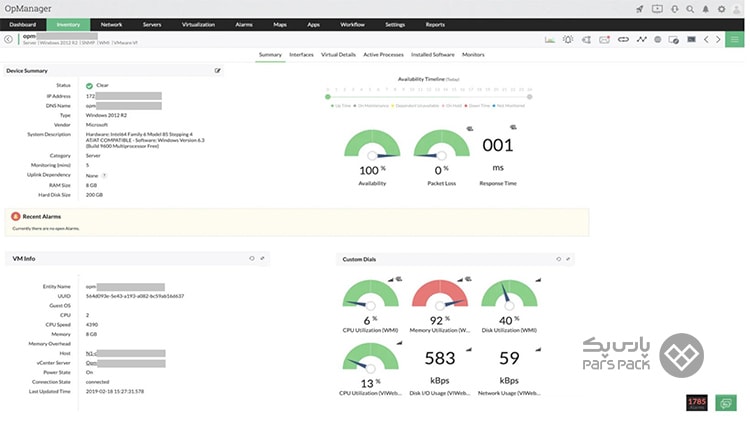Image resolution: width=750 pixels, height=424 pixels.
Task: Click the help icon beside Uplink Dependency None
Action: click(x=104, y=176)
